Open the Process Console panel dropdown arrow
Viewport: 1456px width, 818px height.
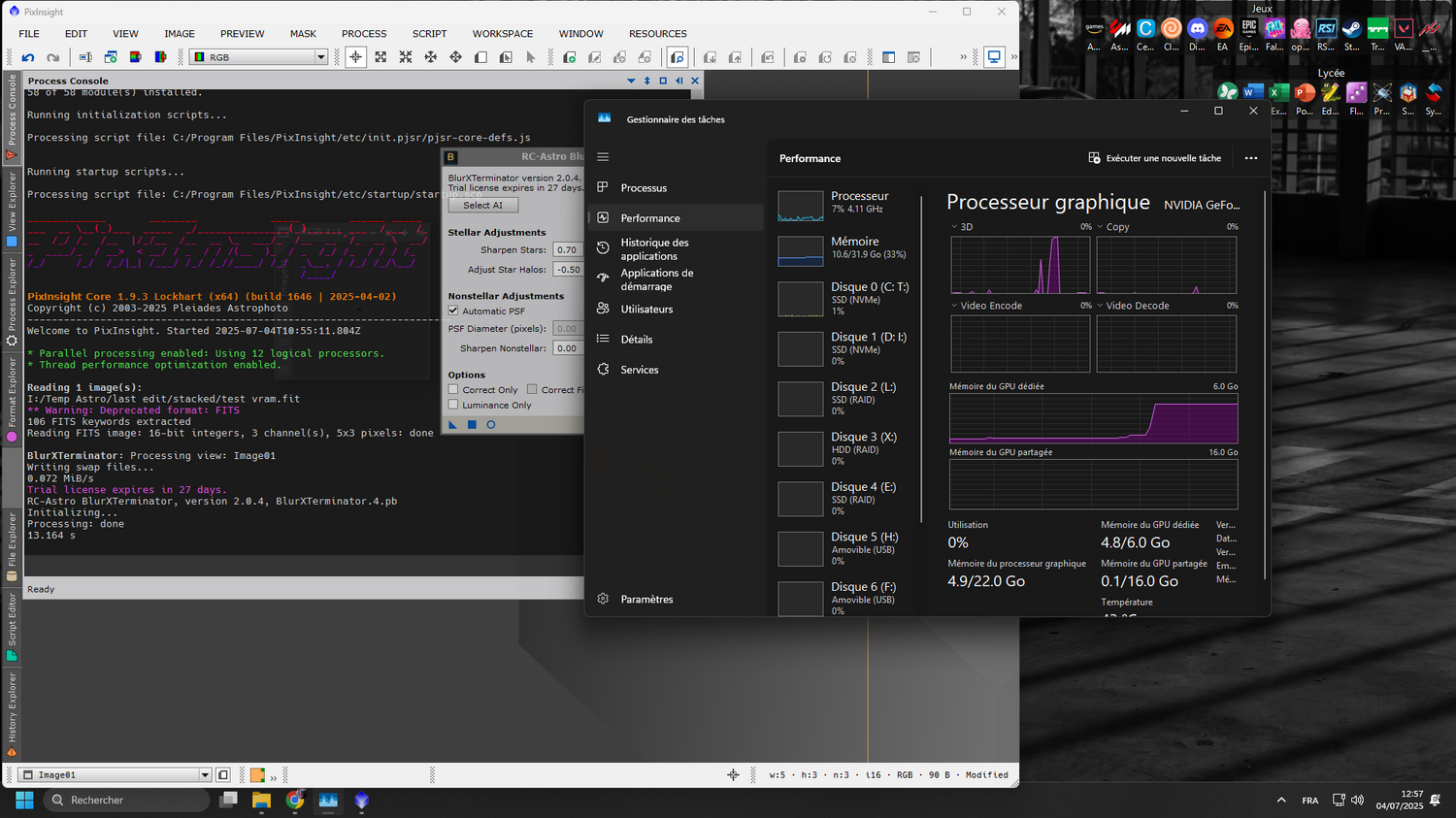click(631, 81)
